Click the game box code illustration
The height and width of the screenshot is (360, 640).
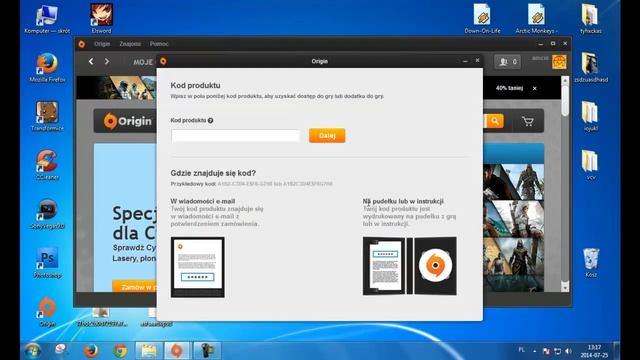click(409, 266)
